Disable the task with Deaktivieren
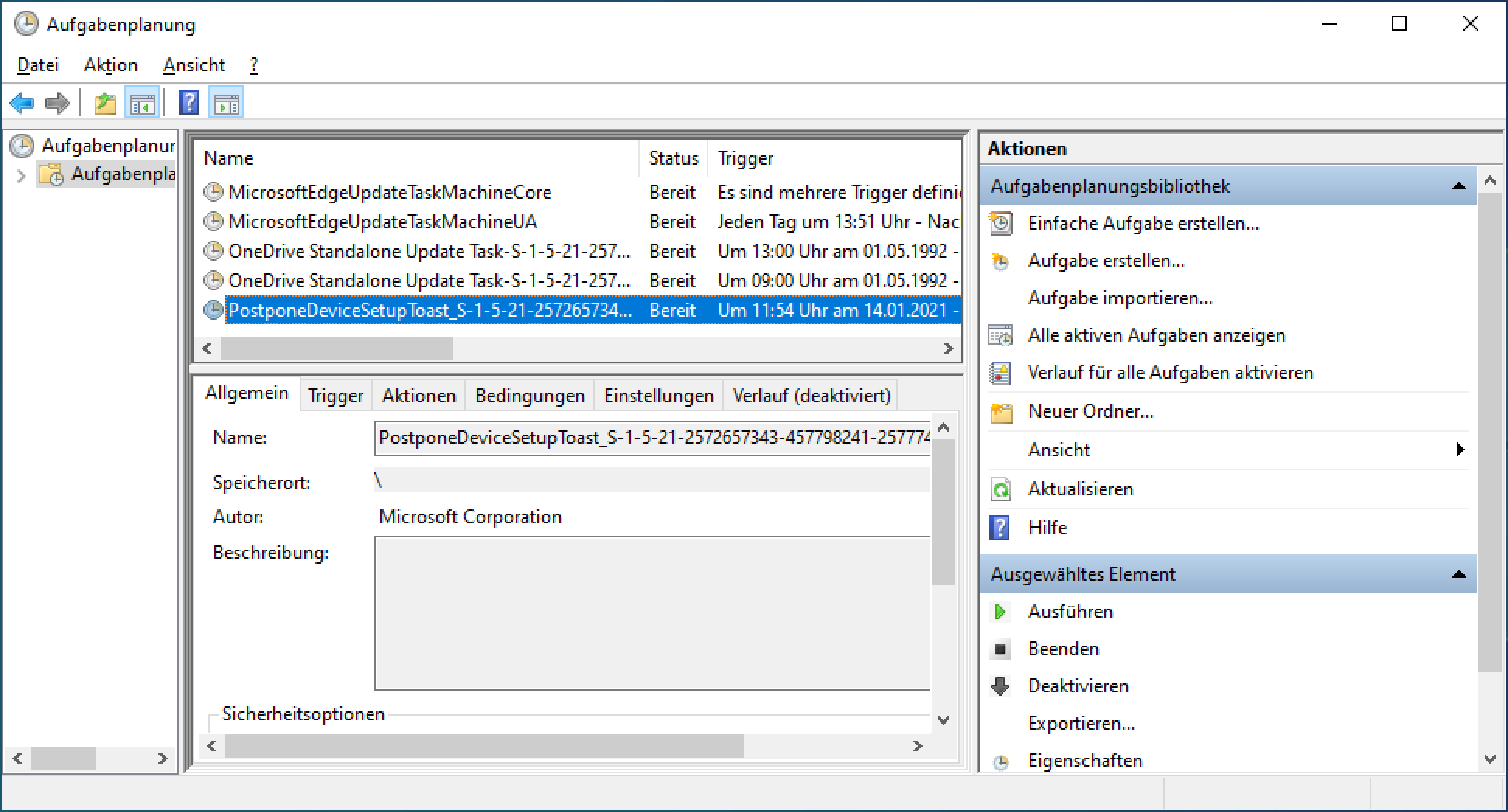Viewport: 1508px width, 812px height. click(x=1078, y=686)
